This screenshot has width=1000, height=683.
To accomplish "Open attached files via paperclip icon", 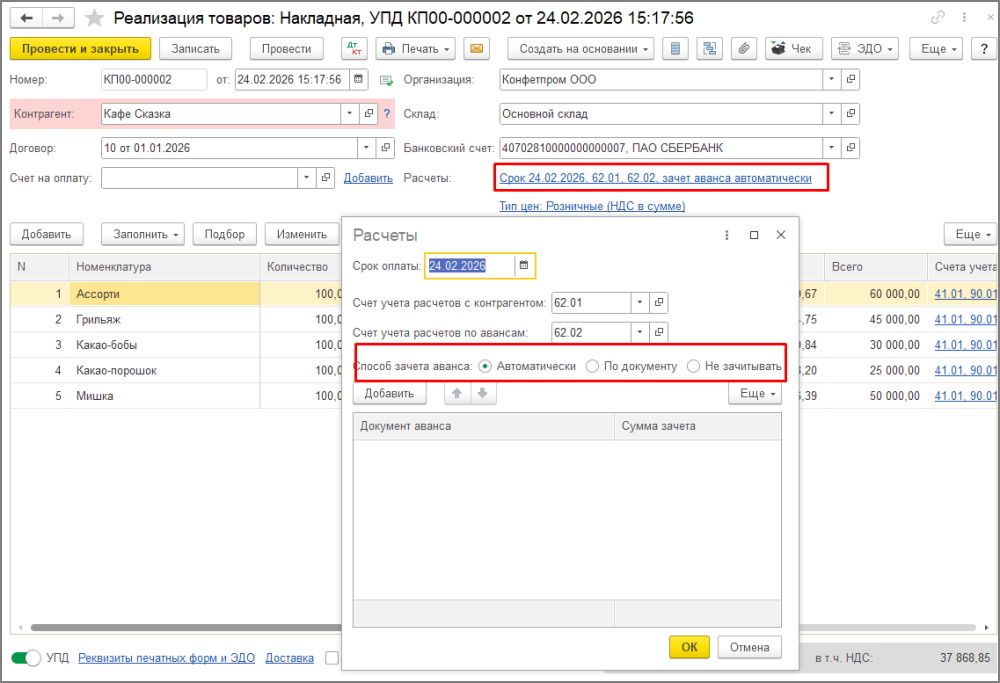I will 743,49.
